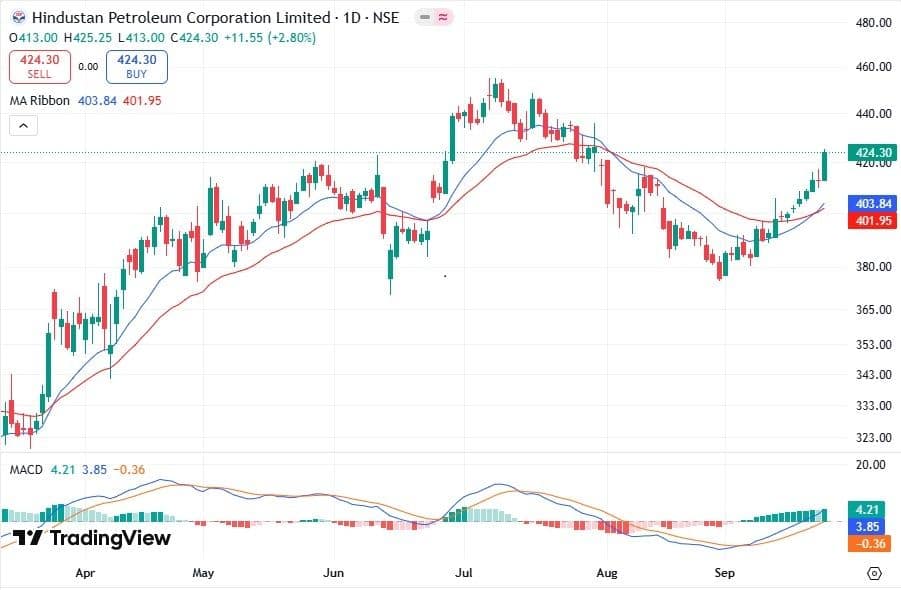This screenshot has width=901, height=590.
Task: Click the Hindustan Petroleum Corporation Limited symbol title
Action: click(x=181, y=18)
